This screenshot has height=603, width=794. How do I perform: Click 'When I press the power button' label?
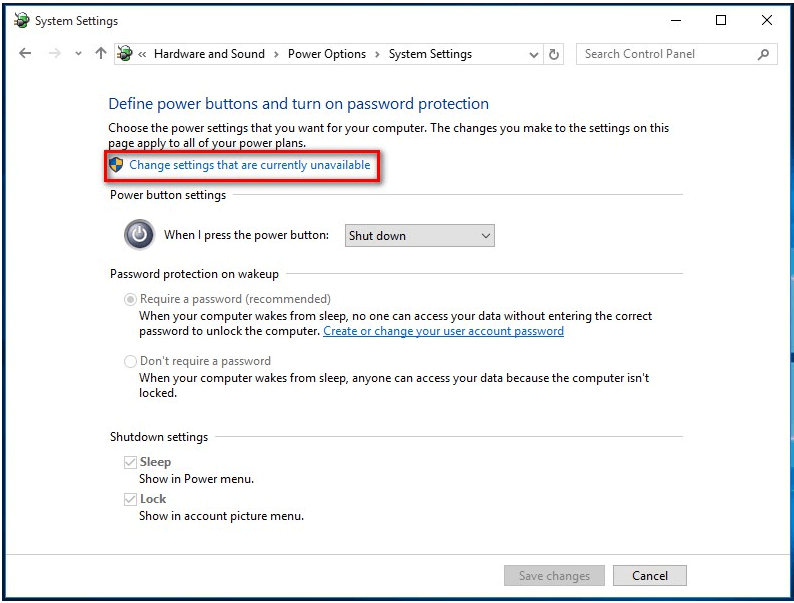coord(247,235)
